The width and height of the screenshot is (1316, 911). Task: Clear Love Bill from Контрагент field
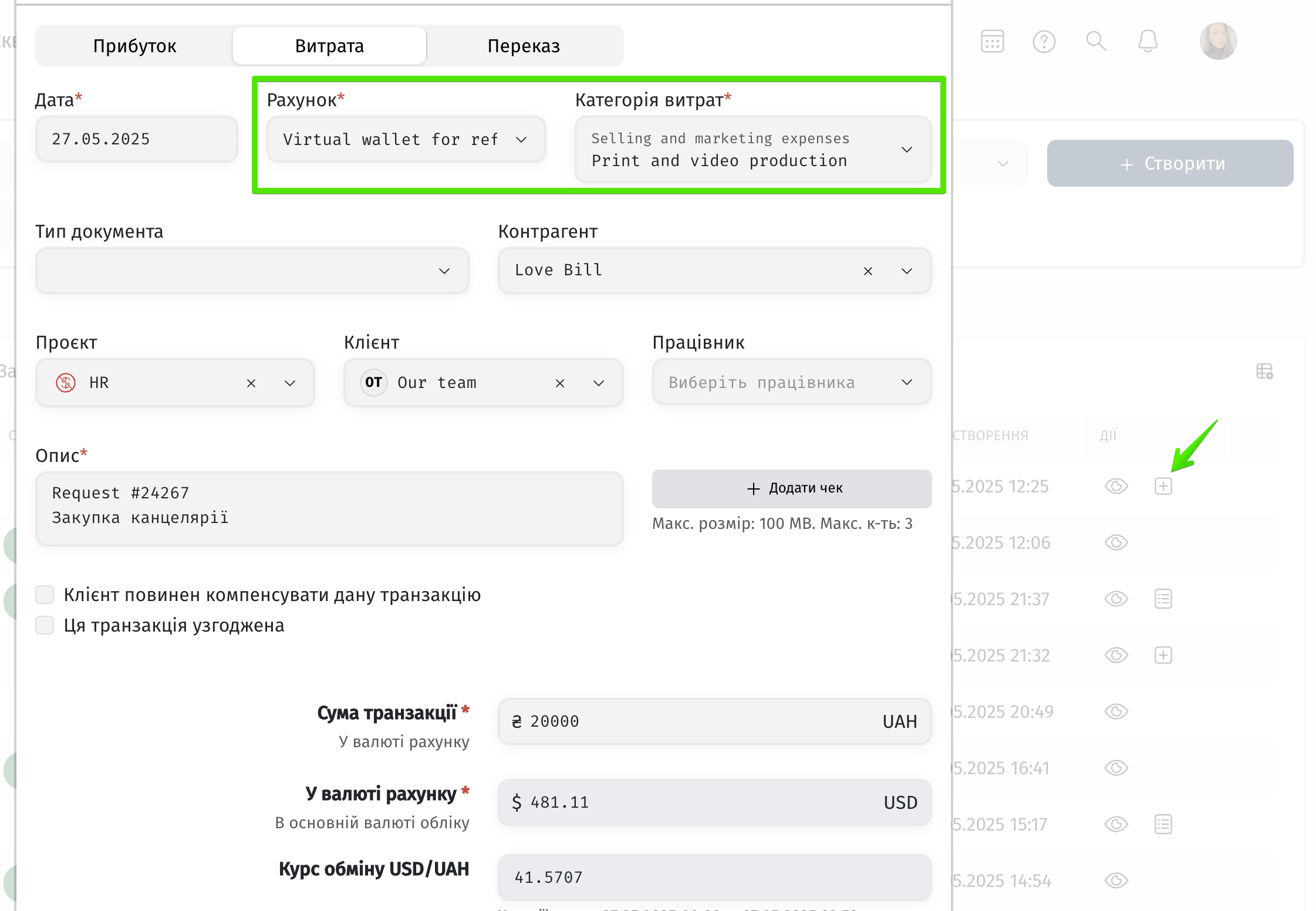868,271
